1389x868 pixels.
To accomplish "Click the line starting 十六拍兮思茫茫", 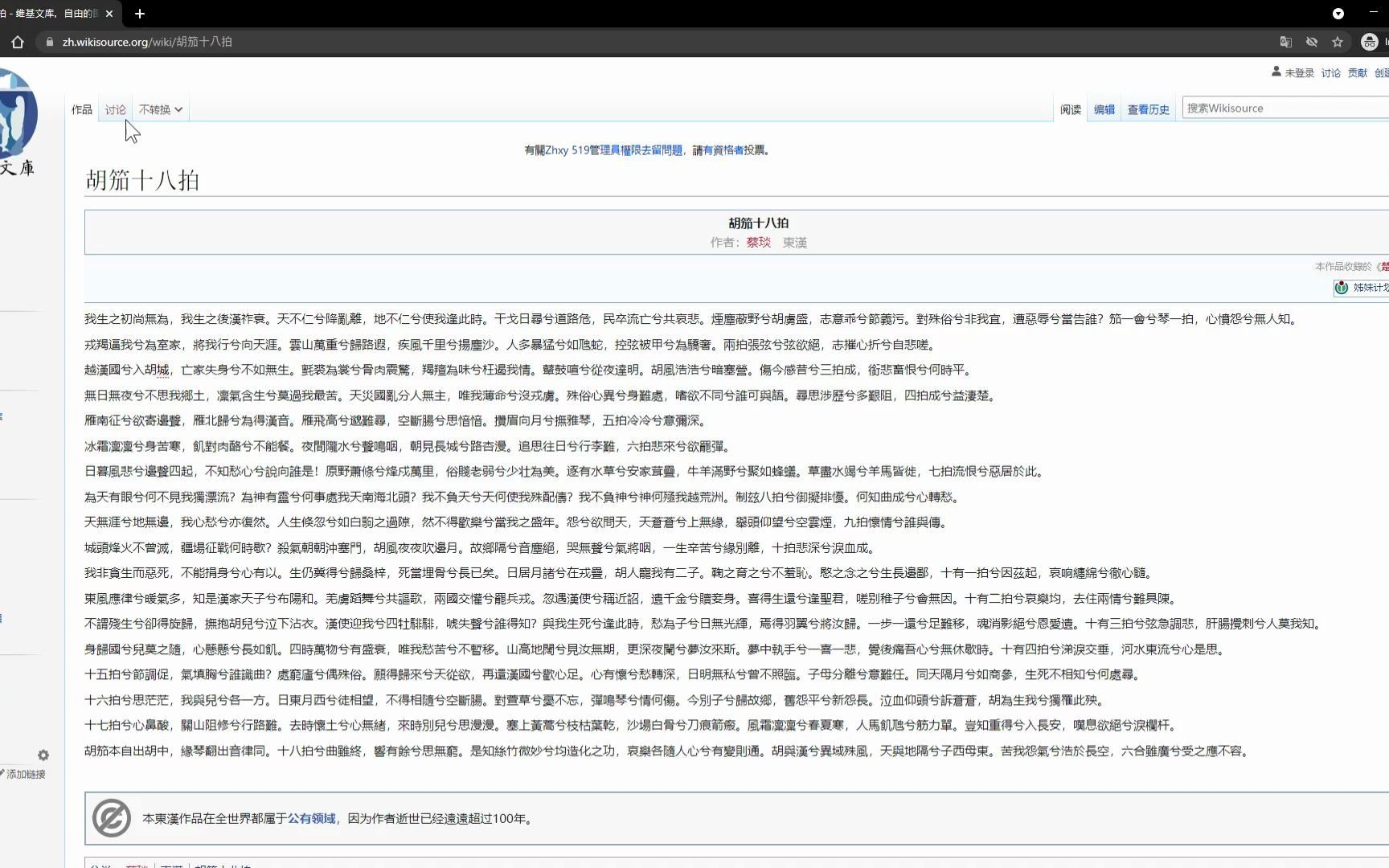I will pyautogui.click(x=596, y=700).
